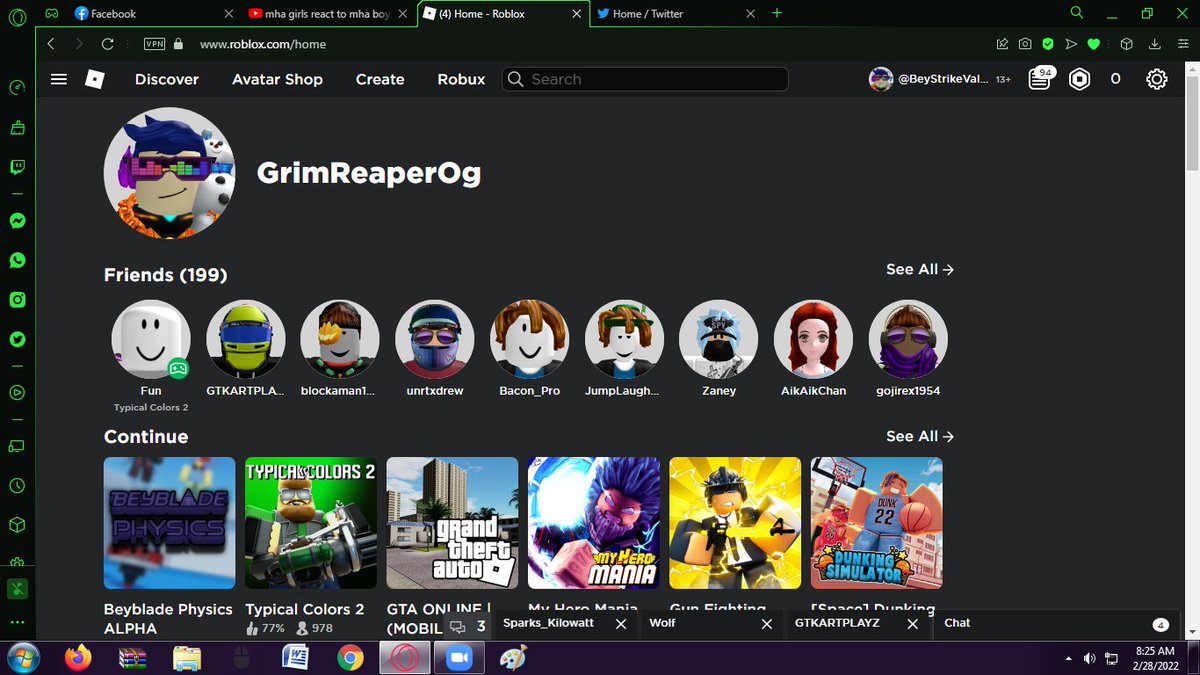Open the Easy Setup sliders icon
1200x675 pixels.
[x=1182, y=44]
